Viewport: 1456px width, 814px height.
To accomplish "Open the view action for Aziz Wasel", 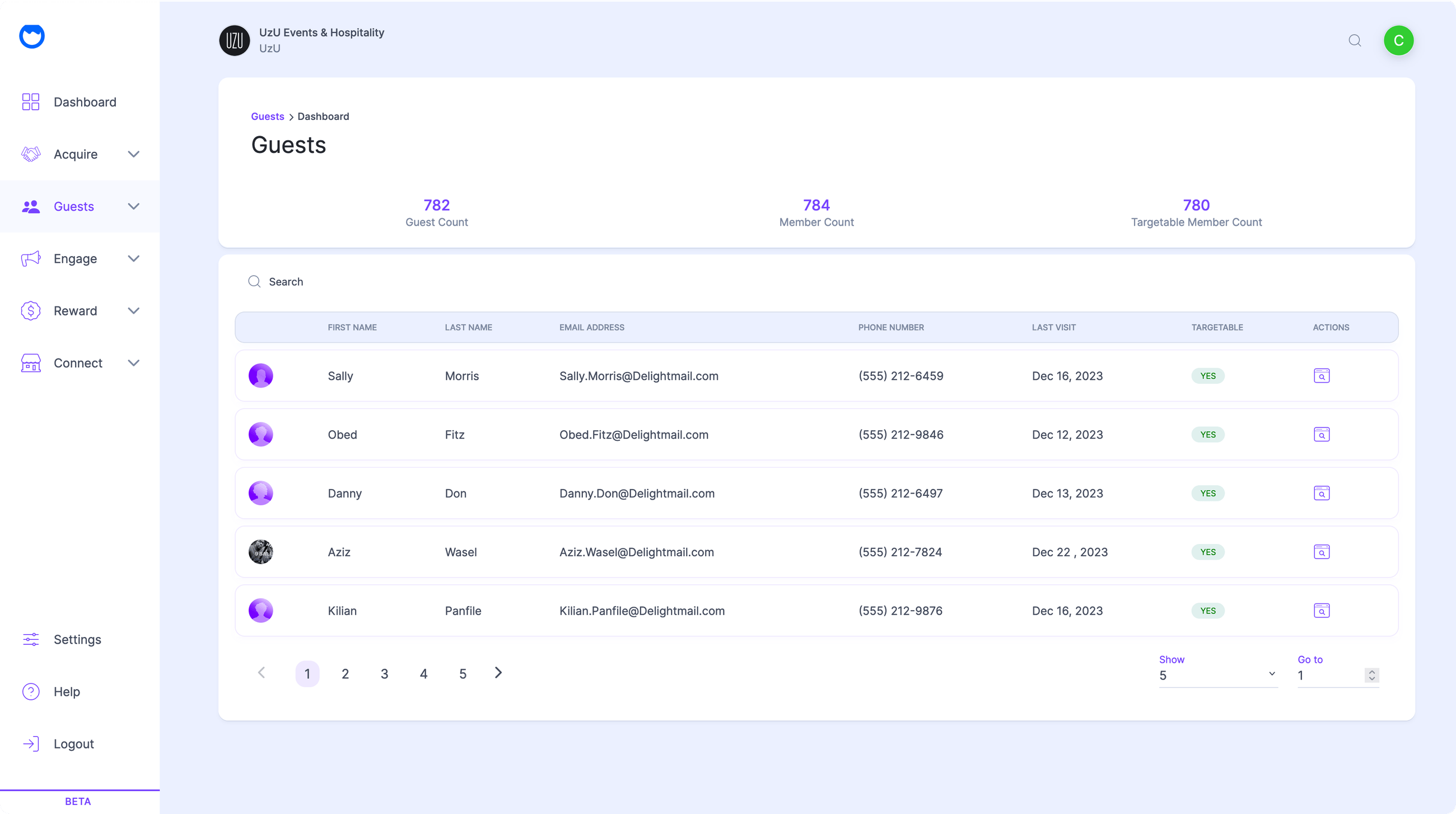I will (x=1321, y=552).
